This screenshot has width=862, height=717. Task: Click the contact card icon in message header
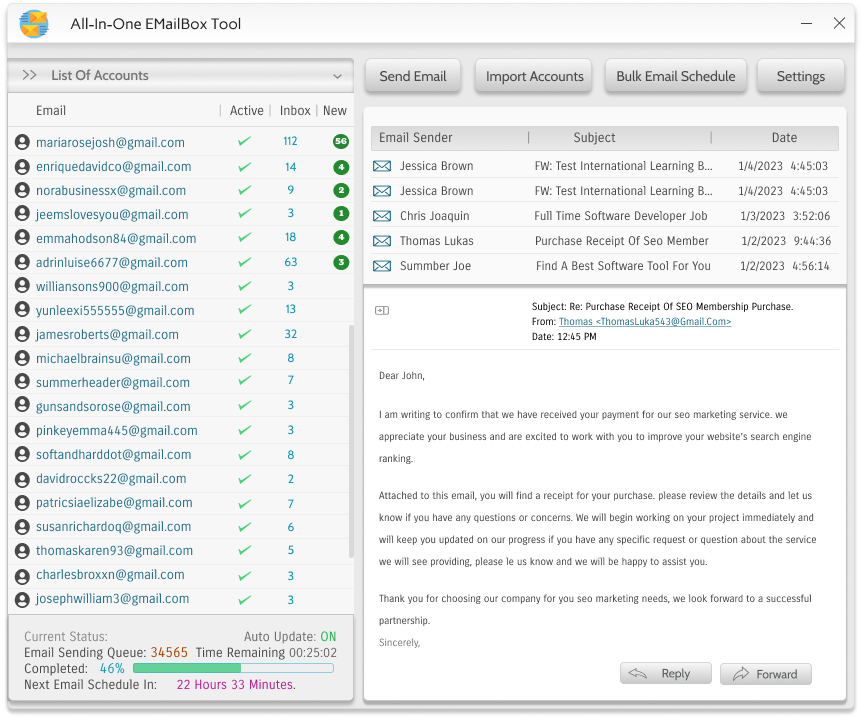click(381, 310)
